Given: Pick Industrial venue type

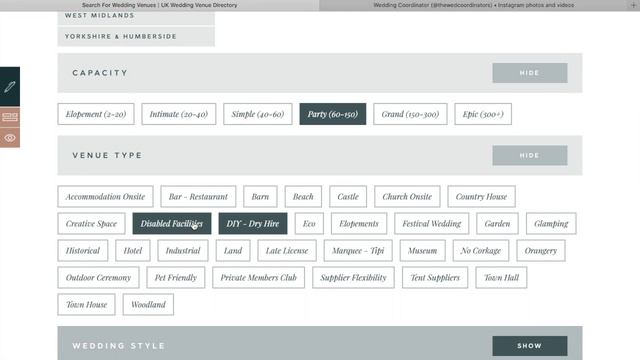Looking at the screenshot, I should point(183,251).
